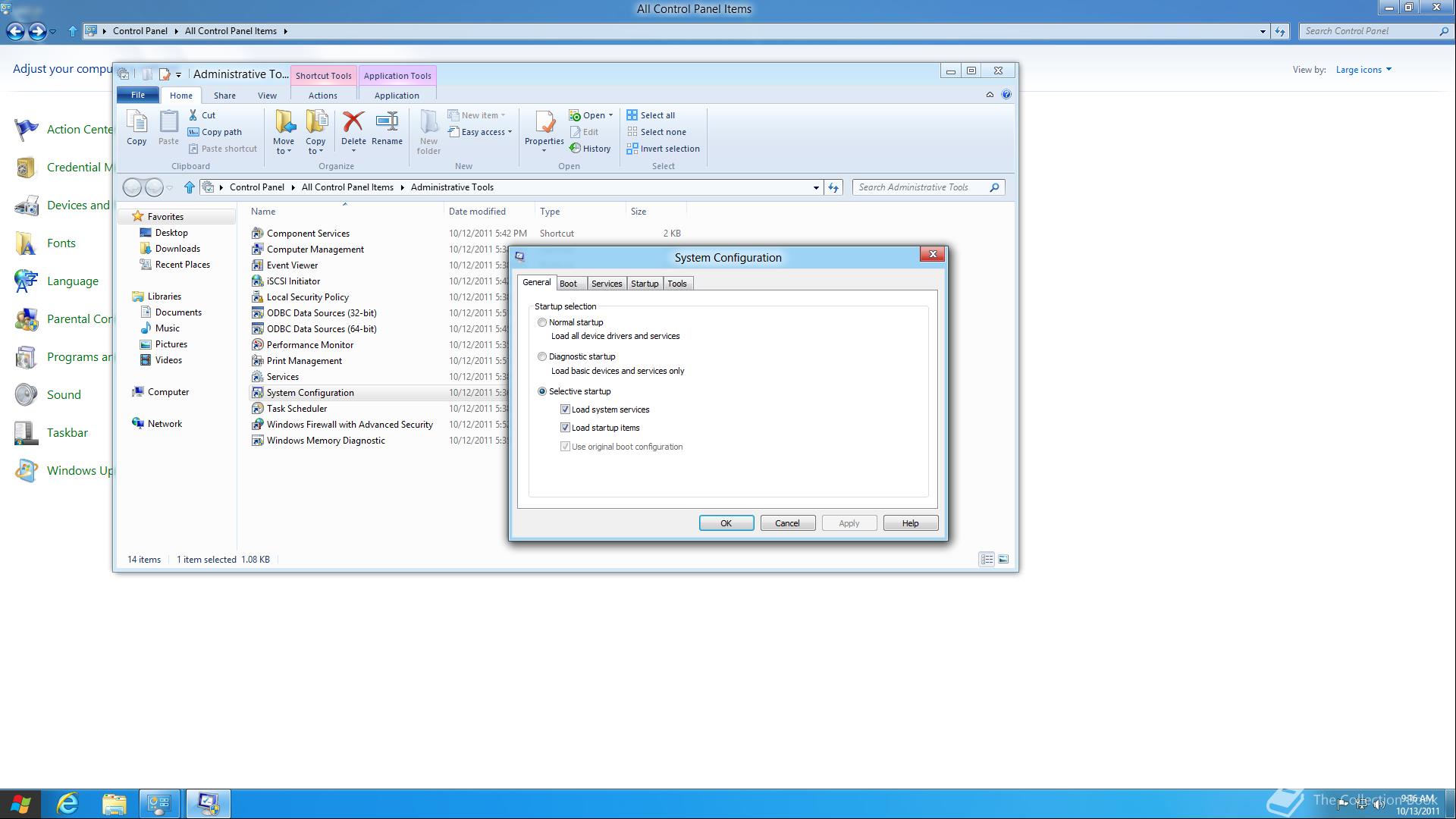Open the Copy to dropdown

tap(315, 146)
